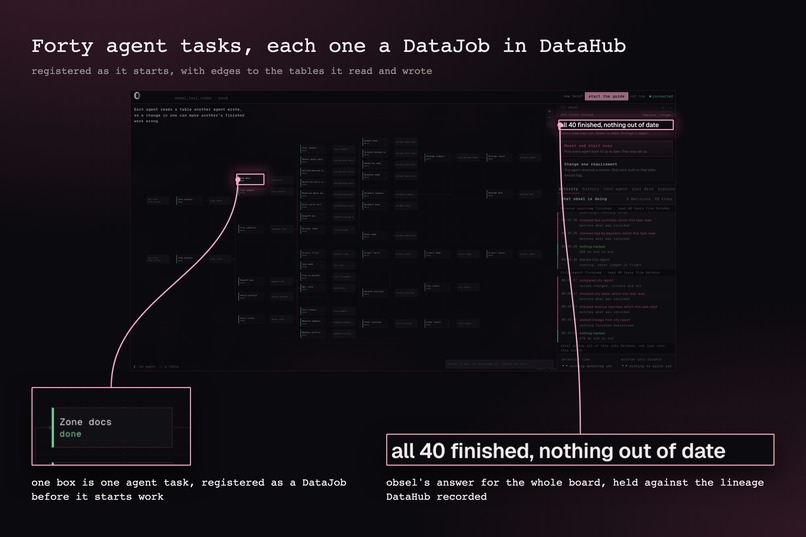
Task: Click the 'all 40 finished, nothing out of date' status line
Action: click(x=616, y=125)
